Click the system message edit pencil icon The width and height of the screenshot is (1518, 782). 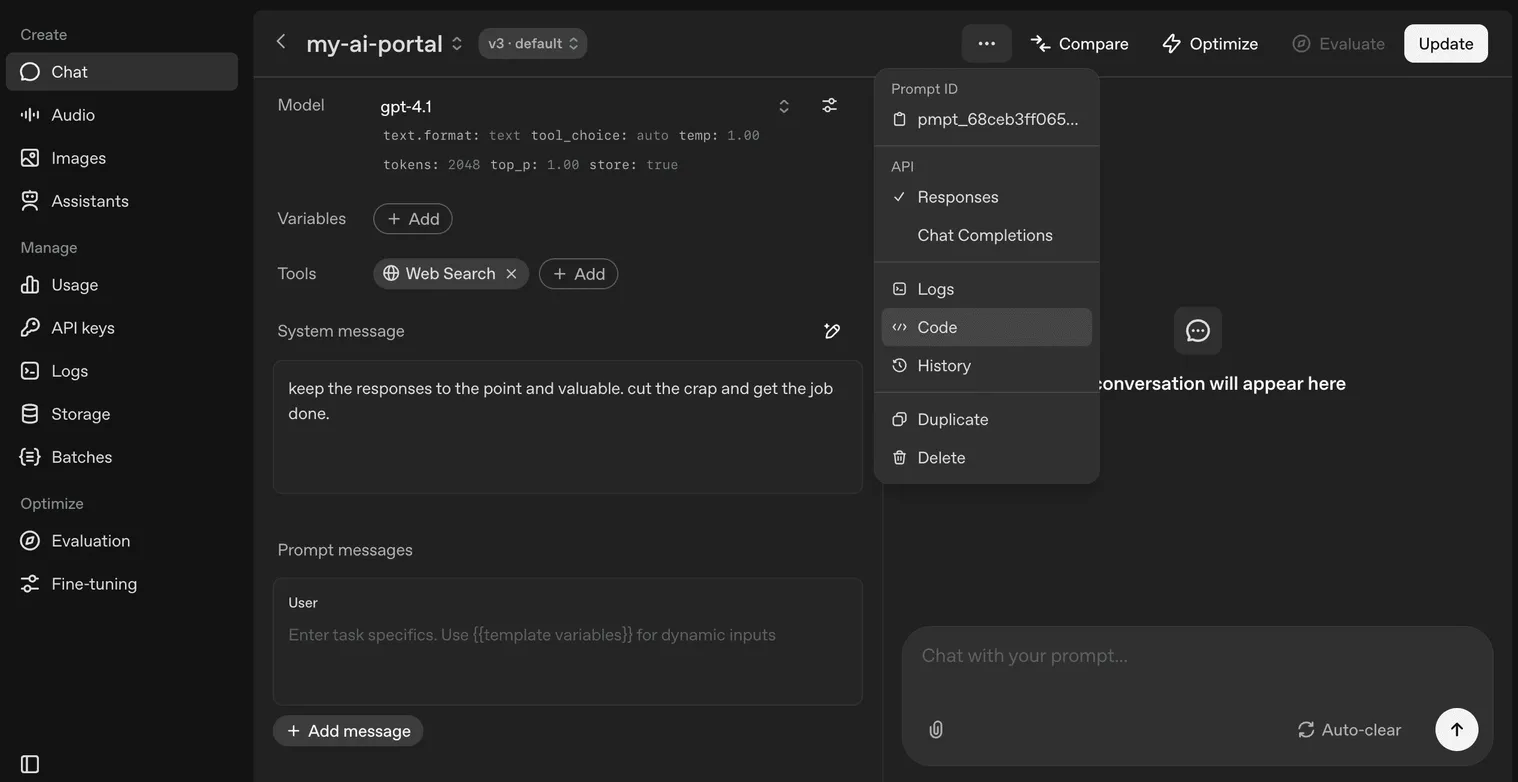point(831,331)
